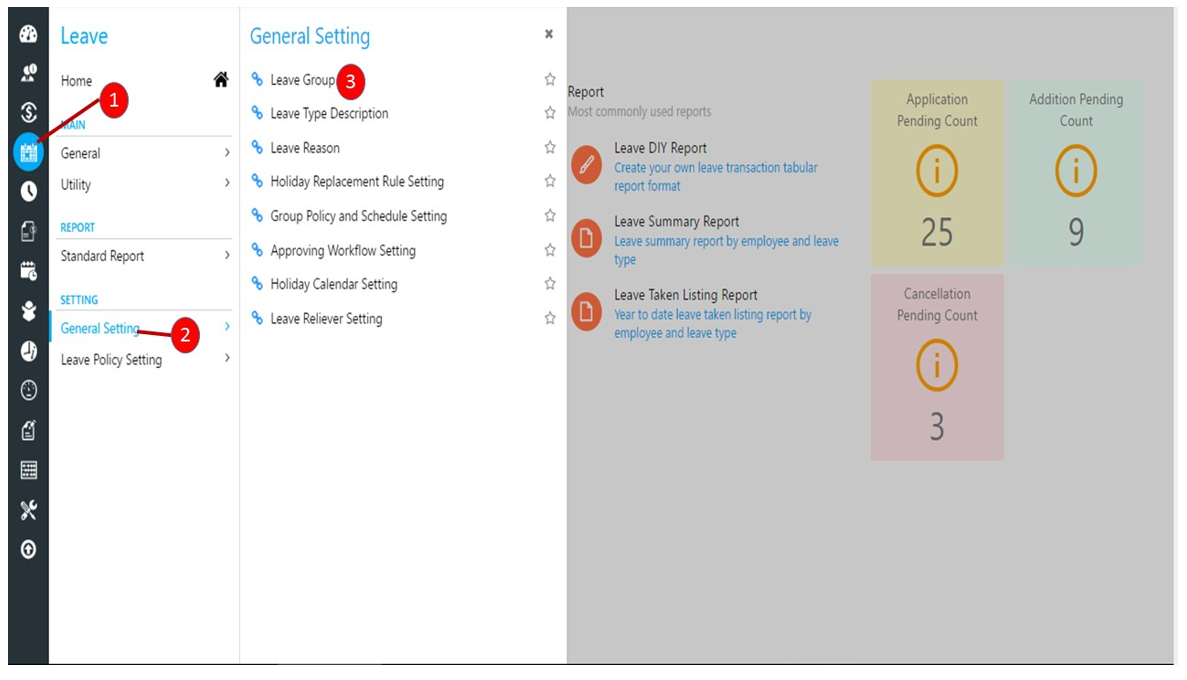Click Application Pending Count info icon
The height and width of the screenshot is (680, 1187).
[x=936, y=171]
